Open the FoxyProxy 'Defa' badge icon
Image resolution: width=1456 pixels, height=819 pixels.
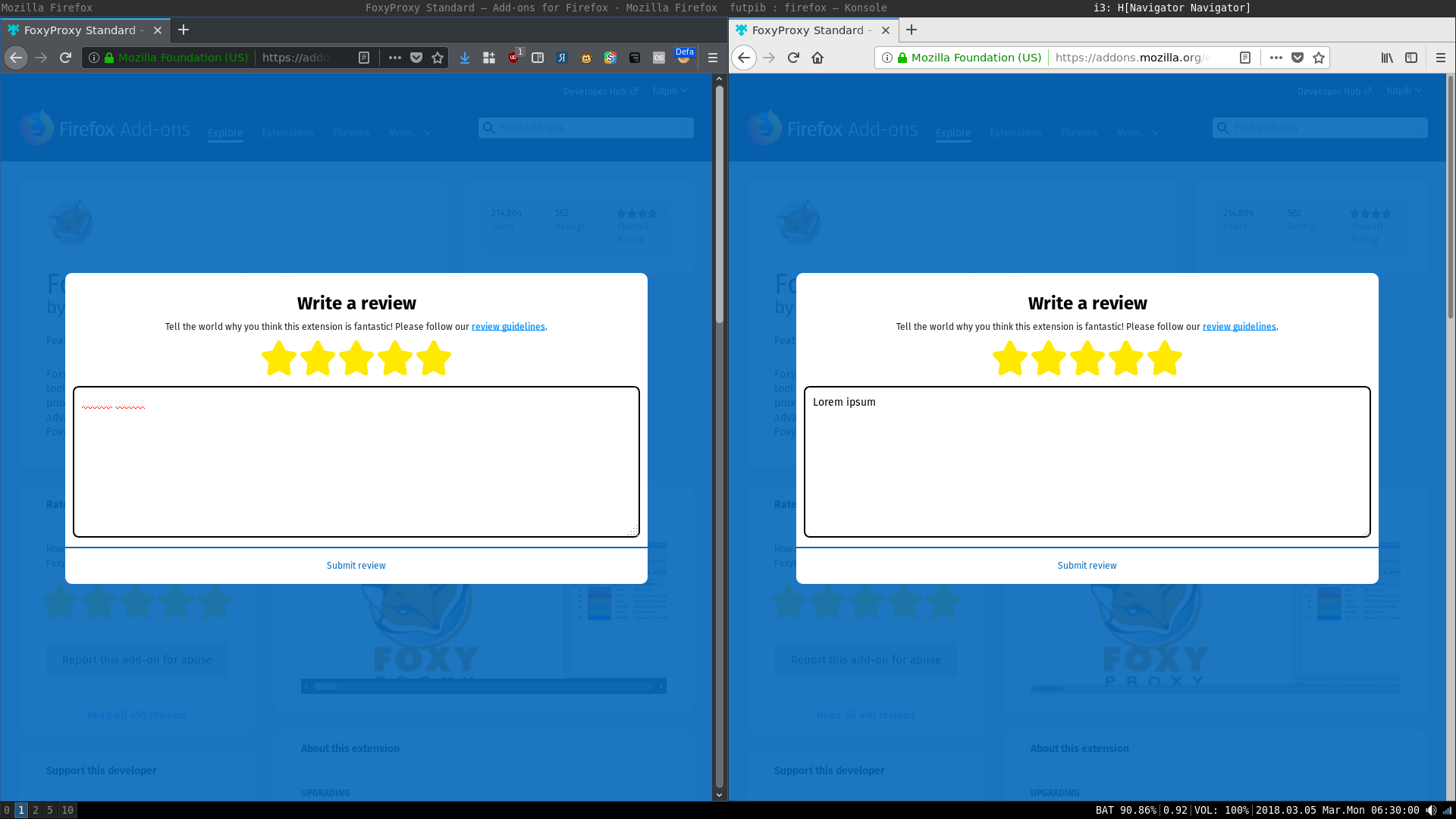(x=683, y=57)
